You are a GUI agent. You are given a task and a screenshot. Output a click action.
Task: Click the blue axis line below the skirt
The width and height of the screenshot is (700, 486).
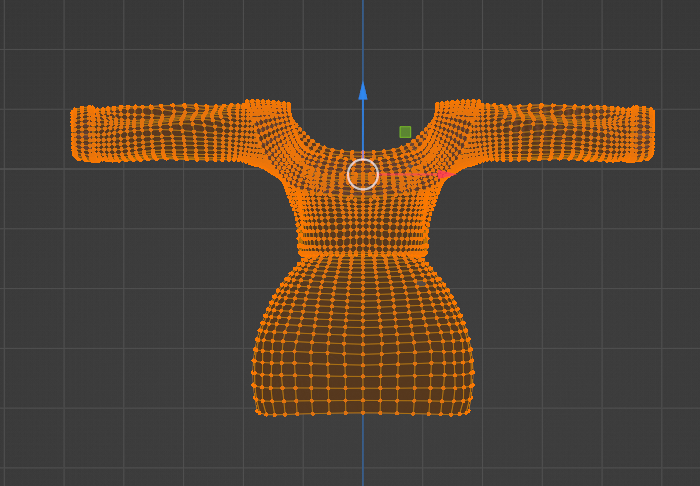pos(363,451)
